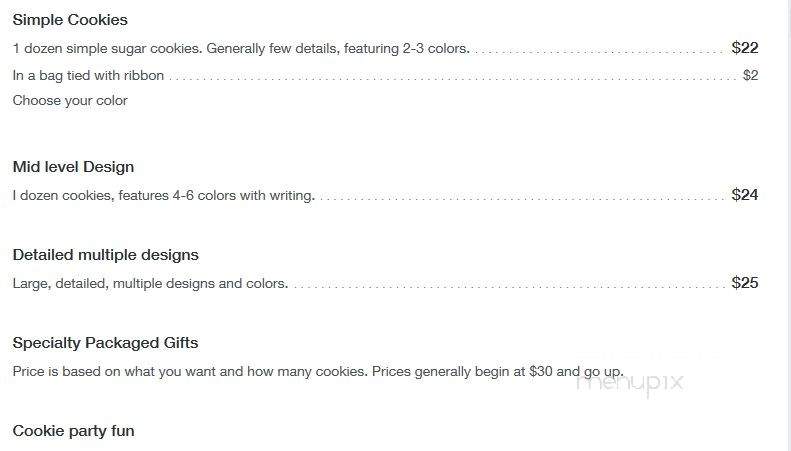Click the dotted leader line before $25
The width and height of the screenshot is (791, 451).
[508, 287]
